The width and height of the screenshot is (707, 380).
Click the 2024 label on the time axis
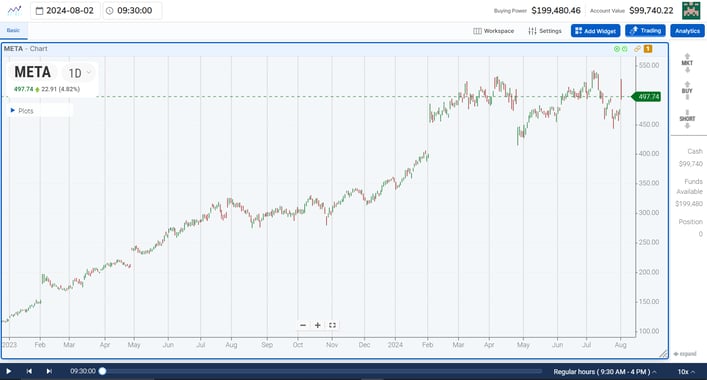click(x=395, y=345)
